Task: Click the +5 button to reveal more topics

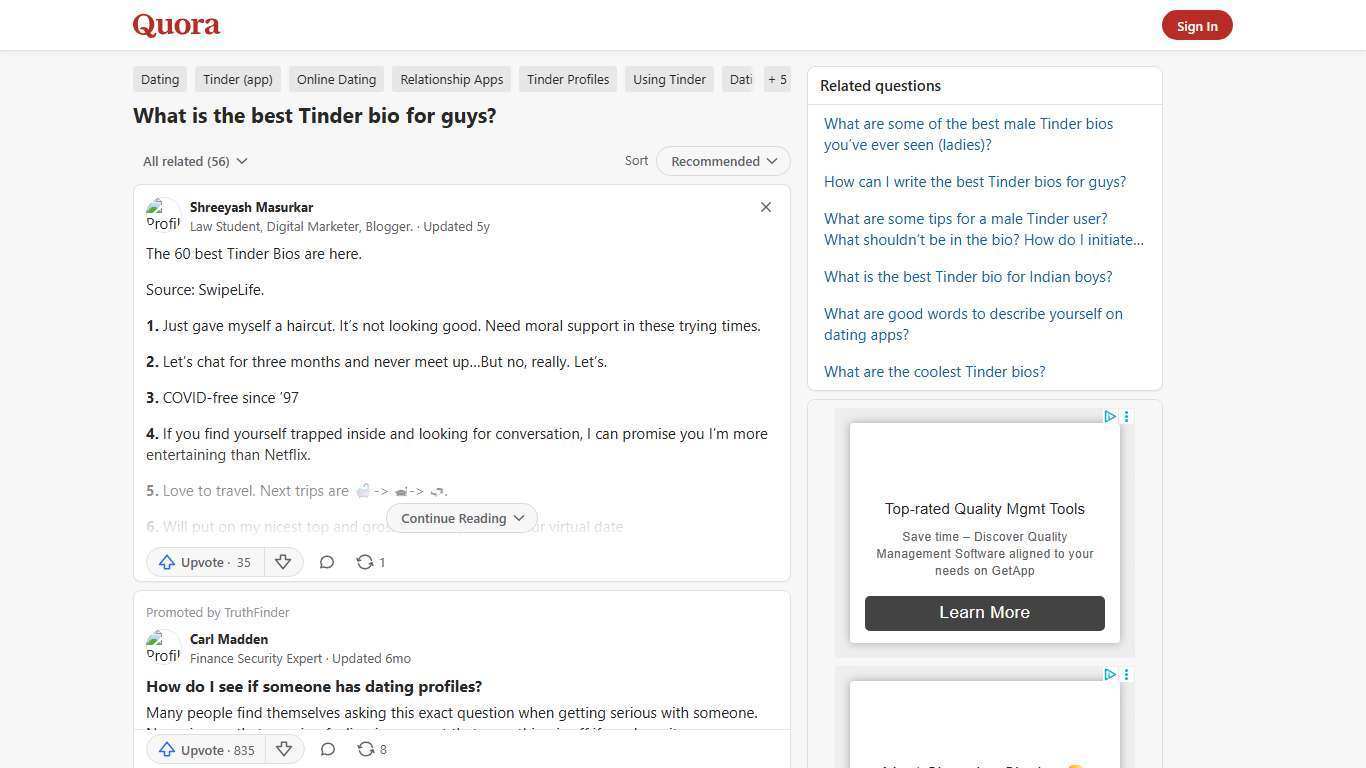Action: click(x=777, y=79)
